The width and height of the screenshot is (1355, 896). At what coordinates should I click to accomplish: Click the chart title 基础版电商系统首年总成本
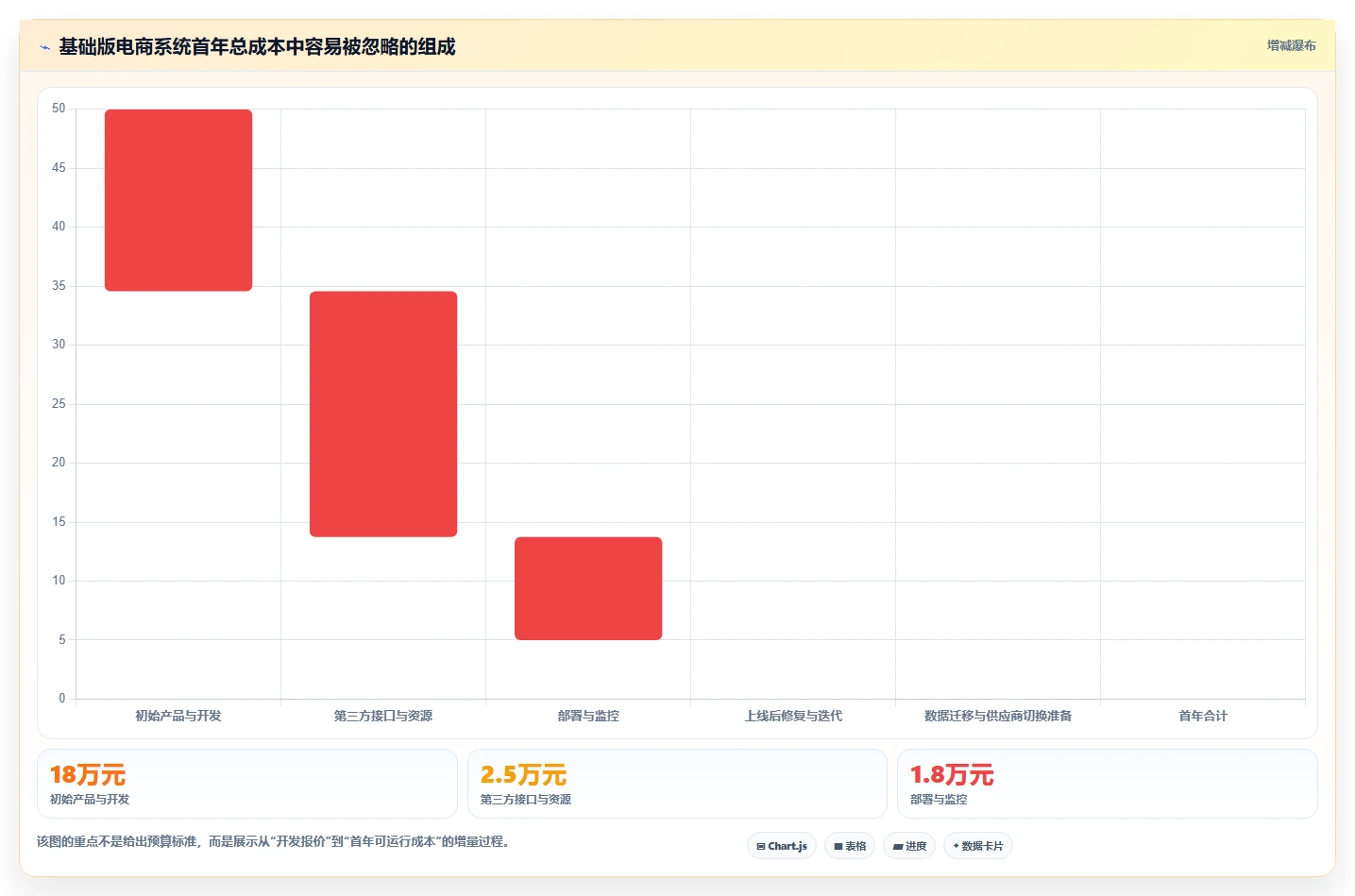click(257, 46)
